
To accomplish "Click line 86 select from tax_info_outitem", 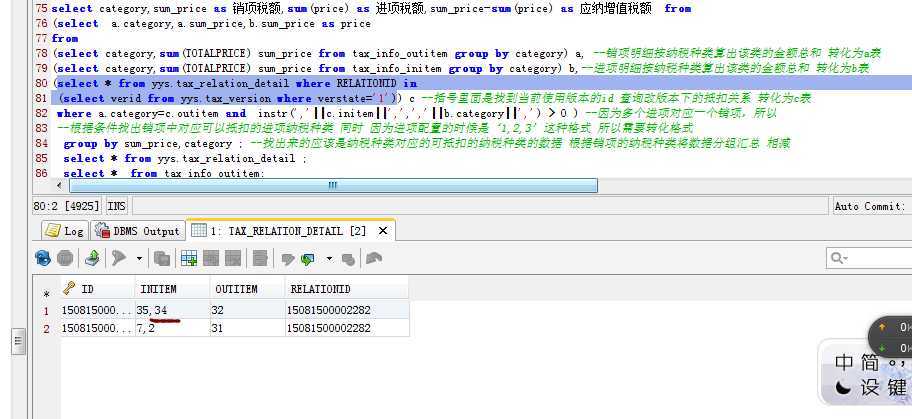I will pyautogui.click(x=164, y=173).
